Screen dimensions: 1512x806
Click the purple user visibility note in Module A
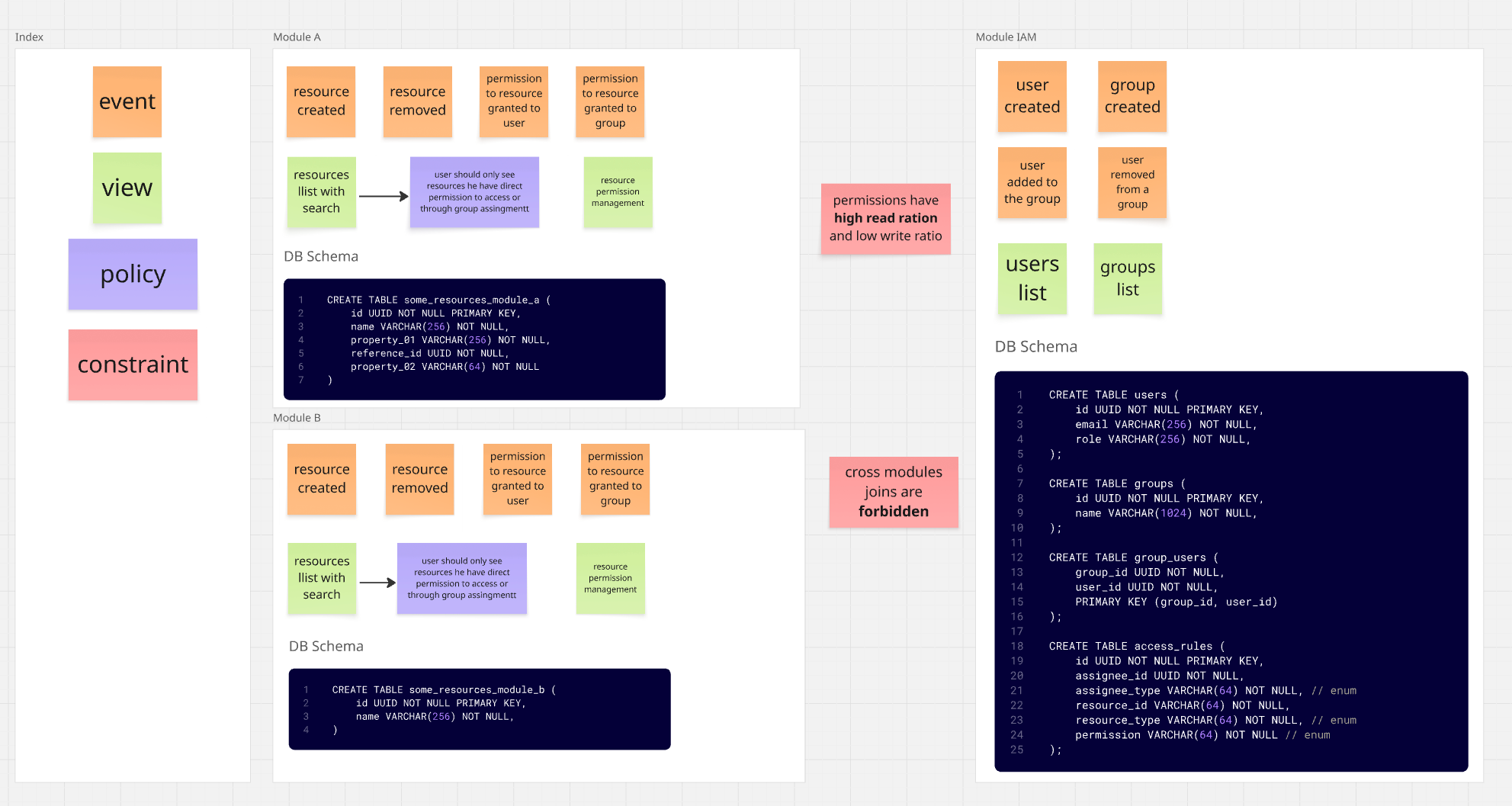tap(474, 191)
